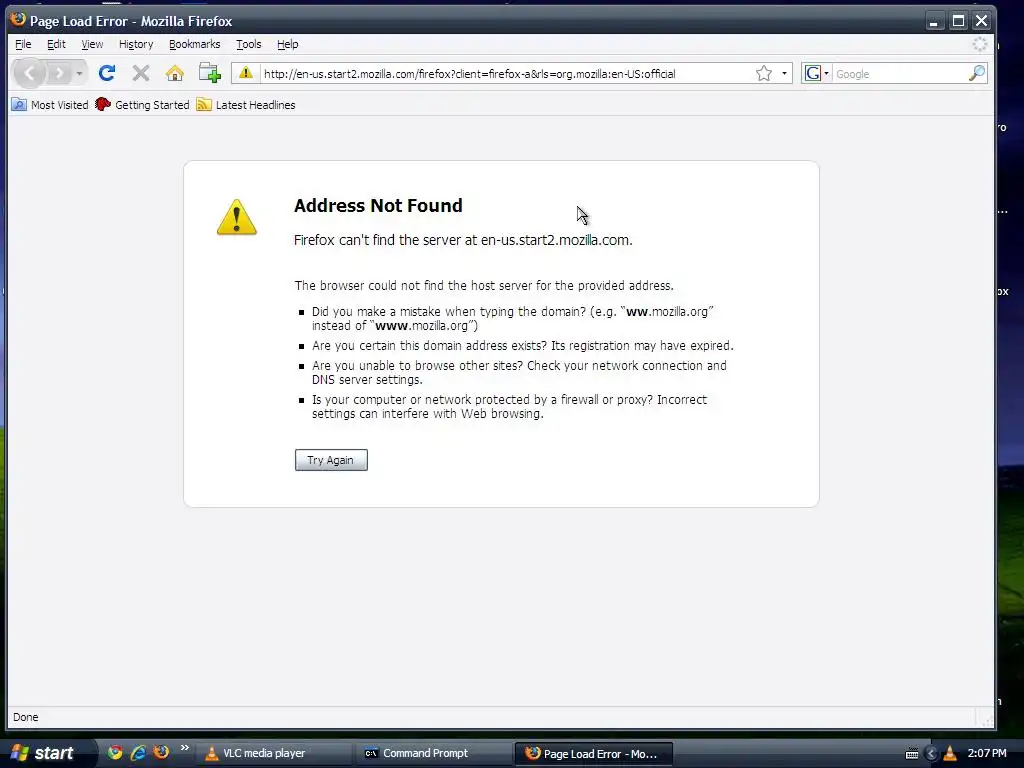
Task: Open the Help menu
Action: pos(287,44)
